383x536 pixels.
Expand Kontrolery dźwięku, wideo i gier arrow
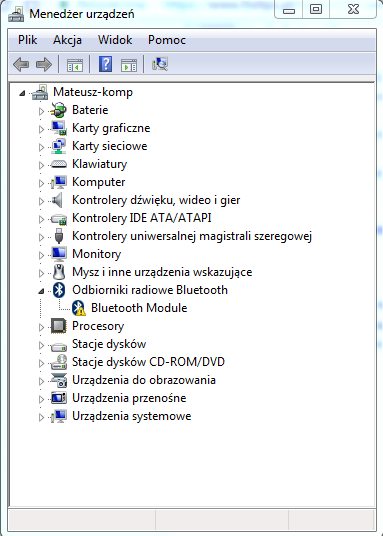click(41, 201)
